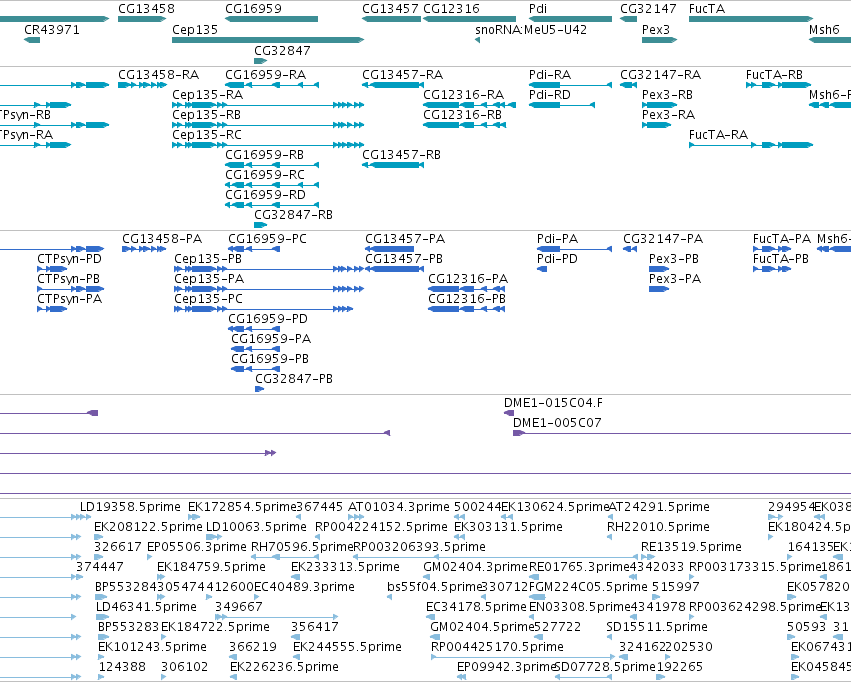Viewport: 851px width, 682px height.
Task: Click the CTPsyn-PB protein label
Action: [68, 279]
